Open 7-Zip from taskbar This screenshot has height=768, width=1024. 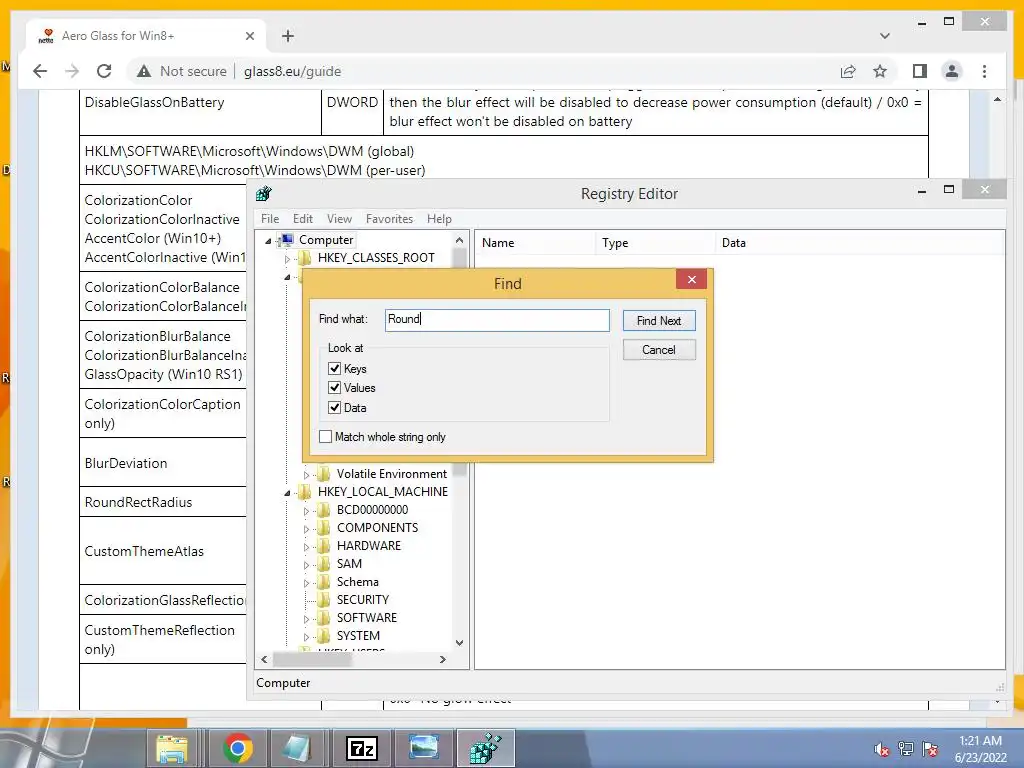[362, 748]
